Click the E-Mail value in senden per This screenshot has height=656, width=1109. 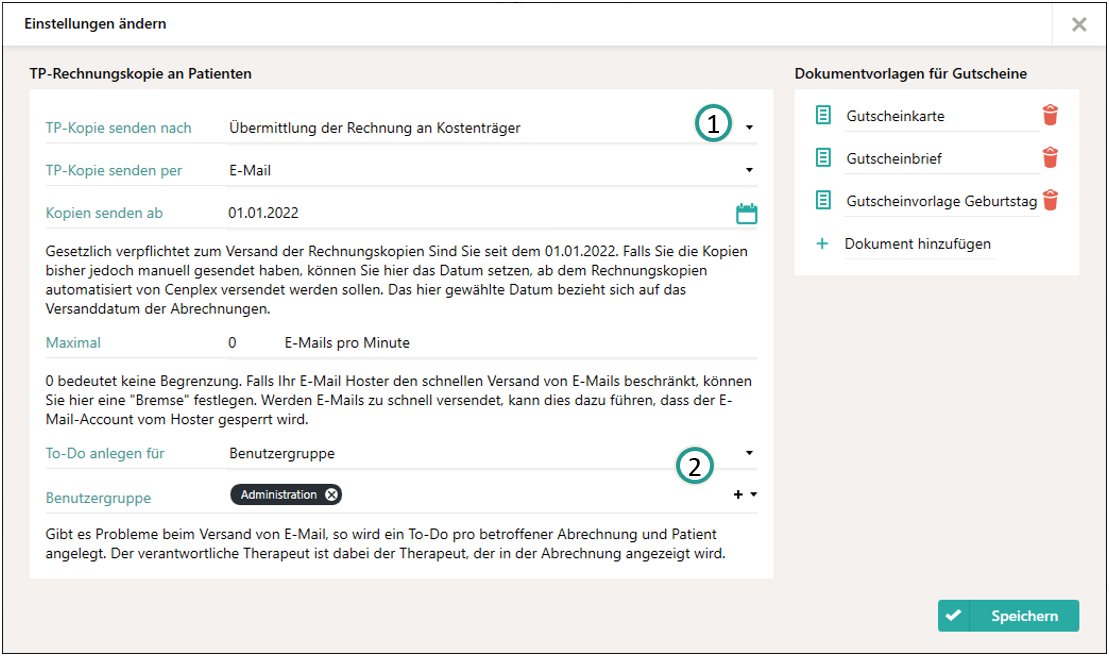[250, 170]
